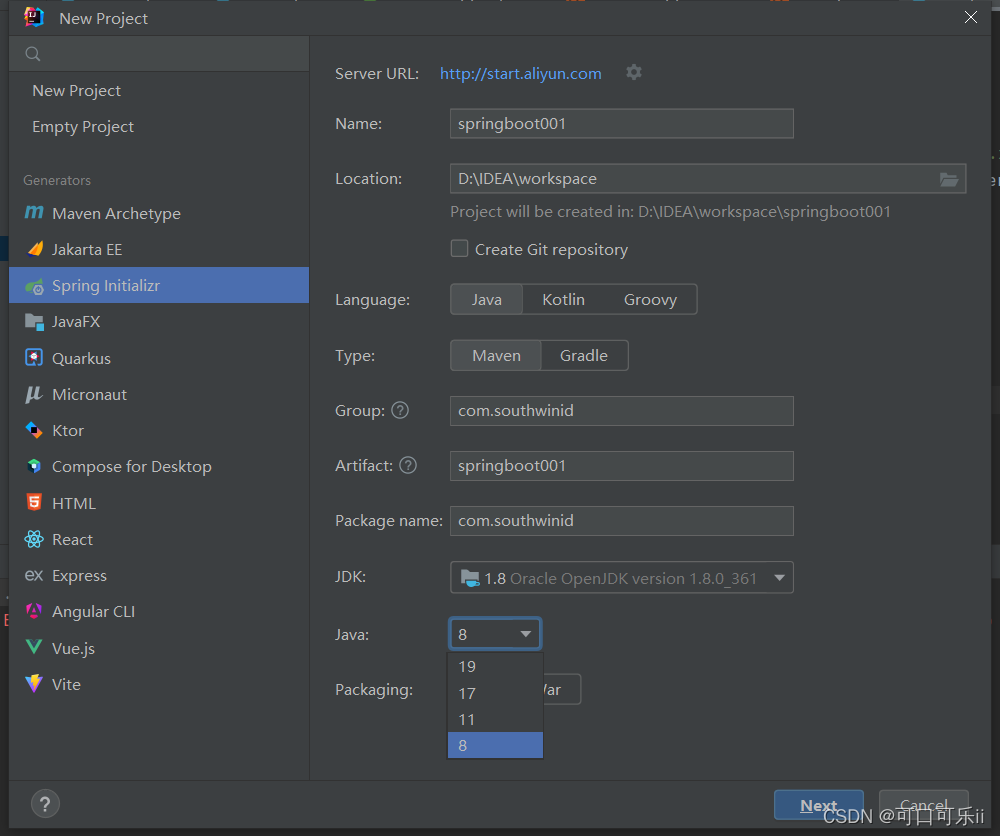Switch language to Groovy

650,298
